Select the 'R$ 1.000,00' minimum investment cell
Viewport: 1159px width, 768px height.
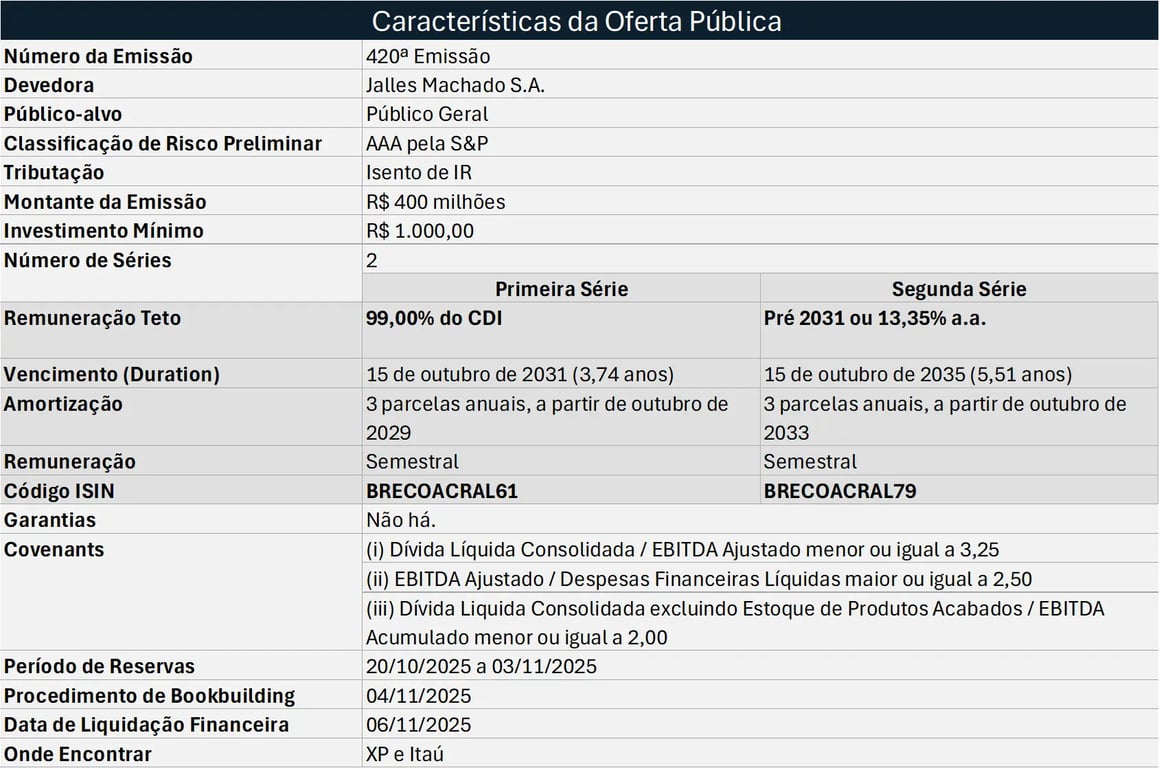click(x=420, y=231)
